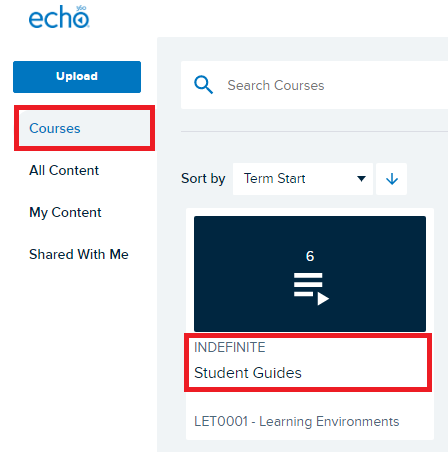Click the media count number 6
The height and width of the screenshot is (452, 448).
click(310, 256)
